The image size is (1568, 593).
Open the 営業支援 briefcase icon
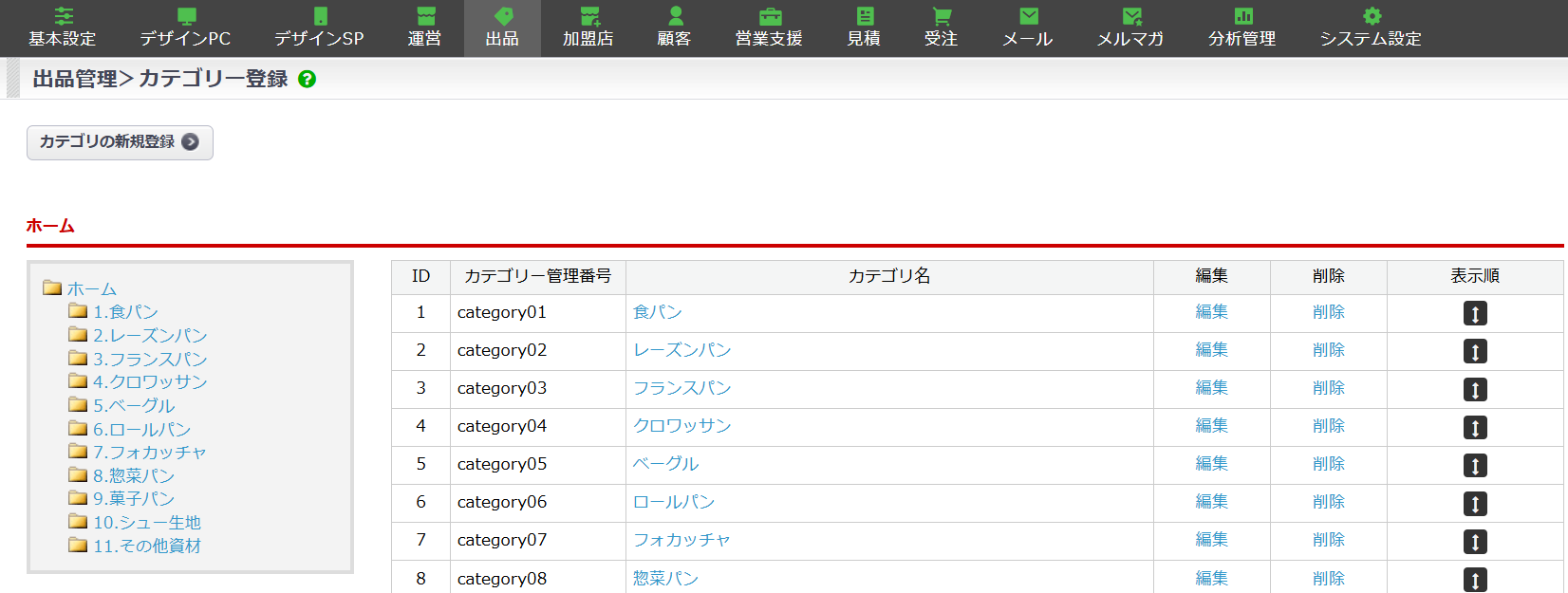pyautogui.click(x=770, y=16)
